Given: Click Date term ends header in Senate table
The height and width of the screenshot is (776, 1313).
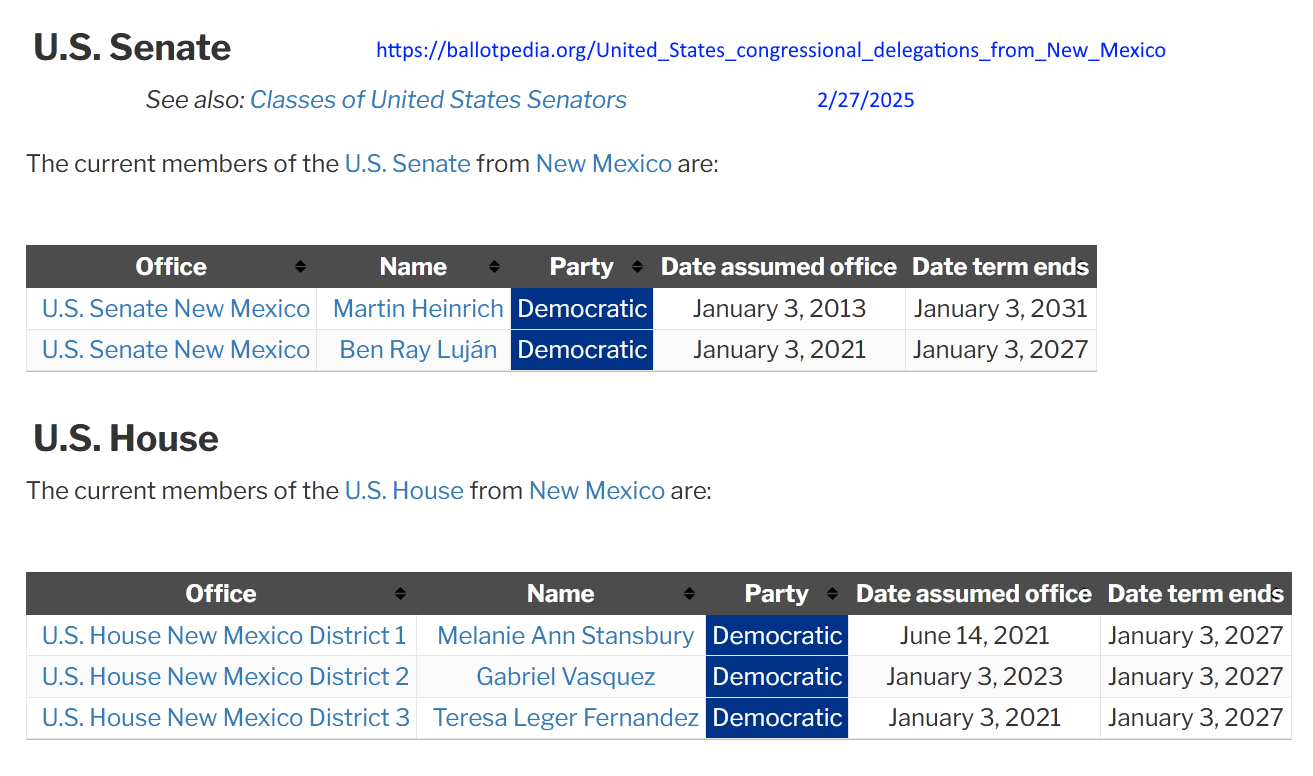Looking at the screenshot, I should (1000, 267).
